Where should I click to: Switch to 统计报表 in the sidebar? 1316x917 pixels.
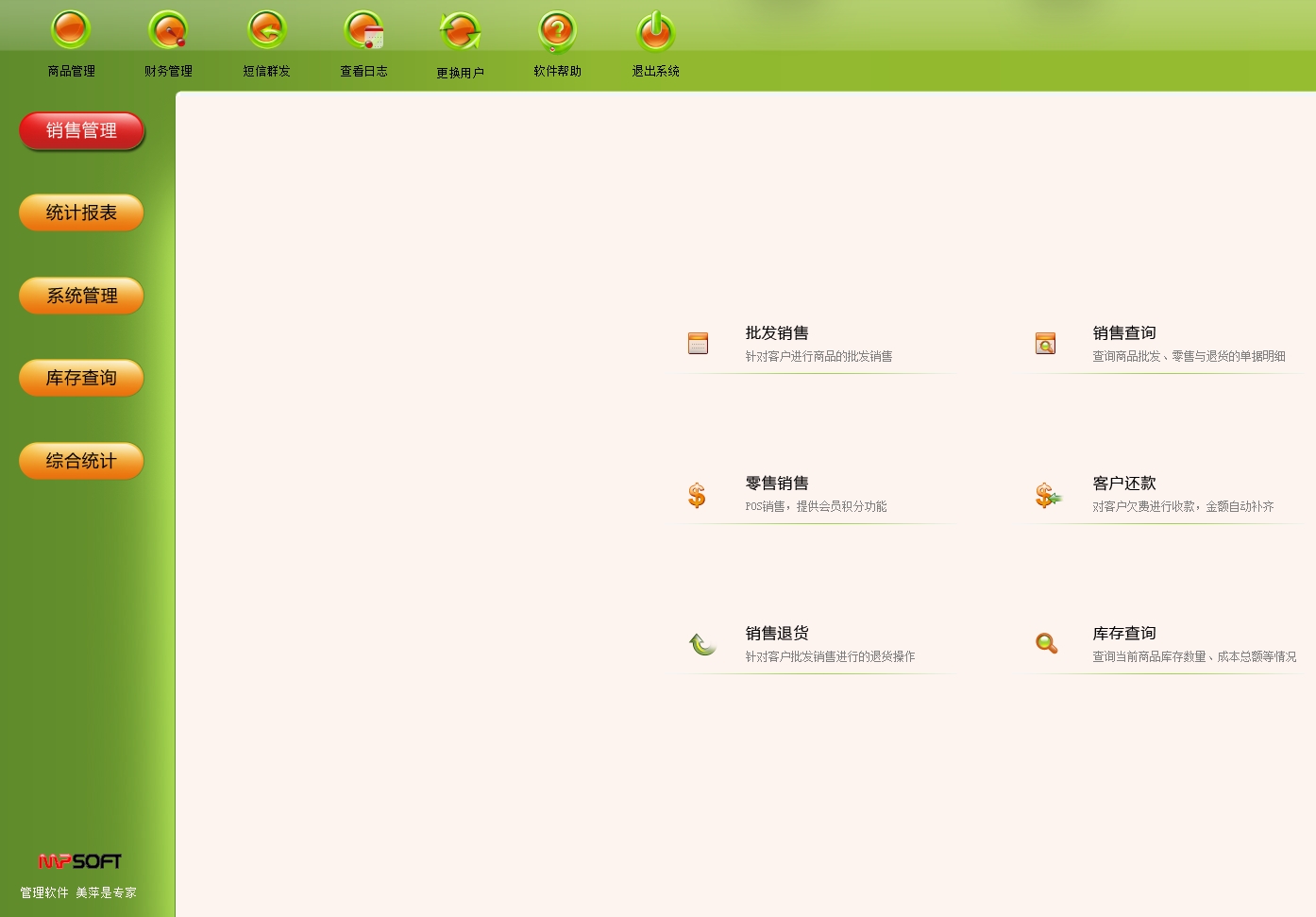[81, 212]
